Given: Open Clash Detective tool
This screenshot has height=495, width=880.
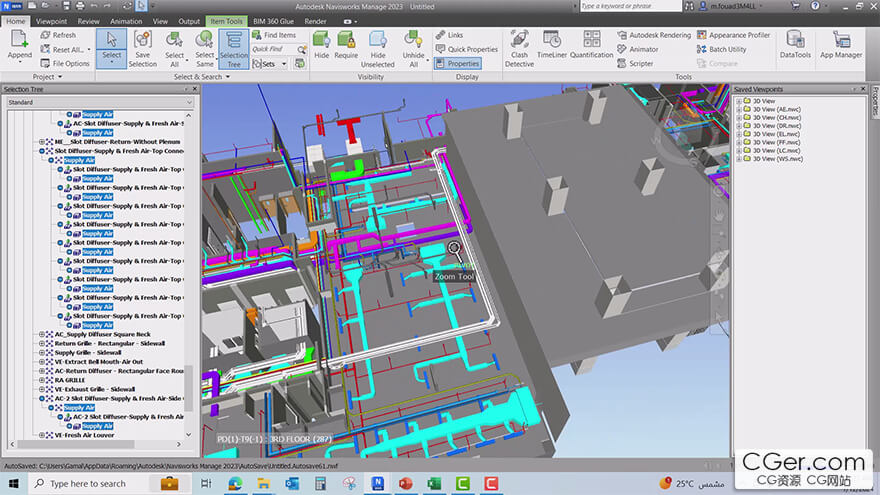Looking at the screenshot, I should tap(519, 48).
